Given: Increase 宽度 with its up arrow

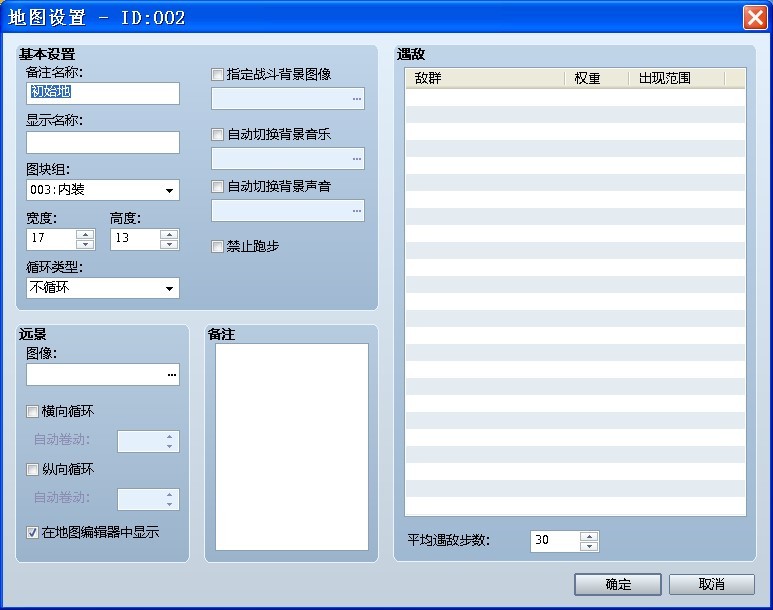Looking at the screenshot, I should (85, 234).
